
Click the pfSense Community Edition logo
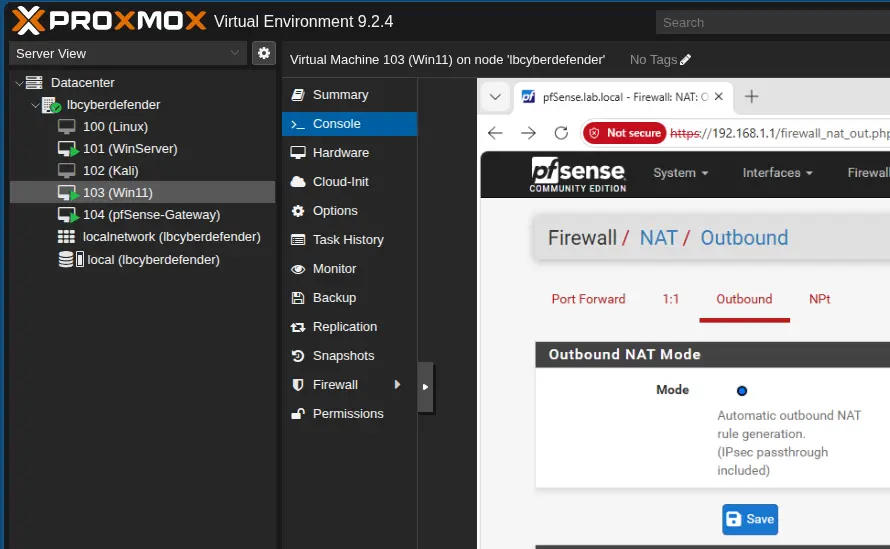tap(578, 174)
